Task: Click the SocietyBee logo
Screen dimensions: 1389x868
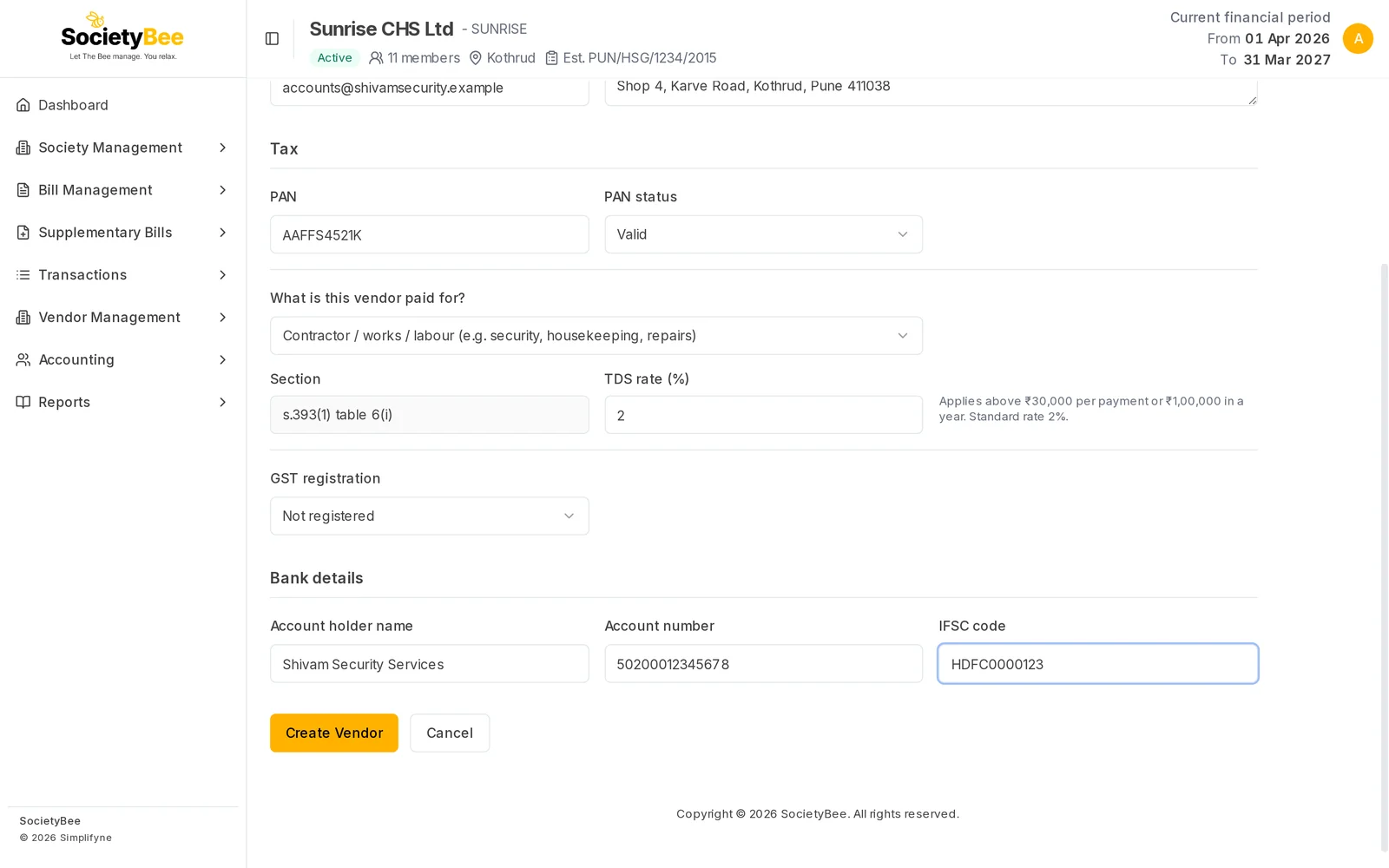Action: coord(122,36)
